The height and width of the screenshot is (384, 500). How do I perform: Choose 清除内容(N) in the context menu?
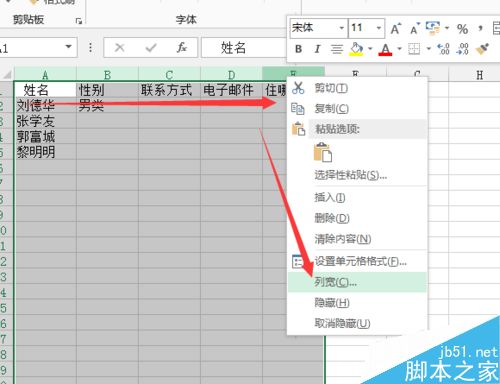pos(357,239)
